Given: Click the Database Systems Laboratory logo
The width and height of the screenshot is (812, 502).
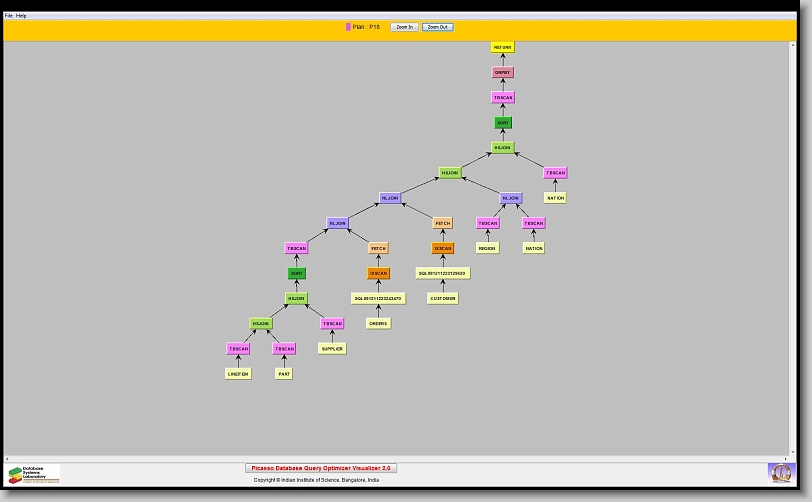Looking at the screenshot, I should click(x=34, y=474).
